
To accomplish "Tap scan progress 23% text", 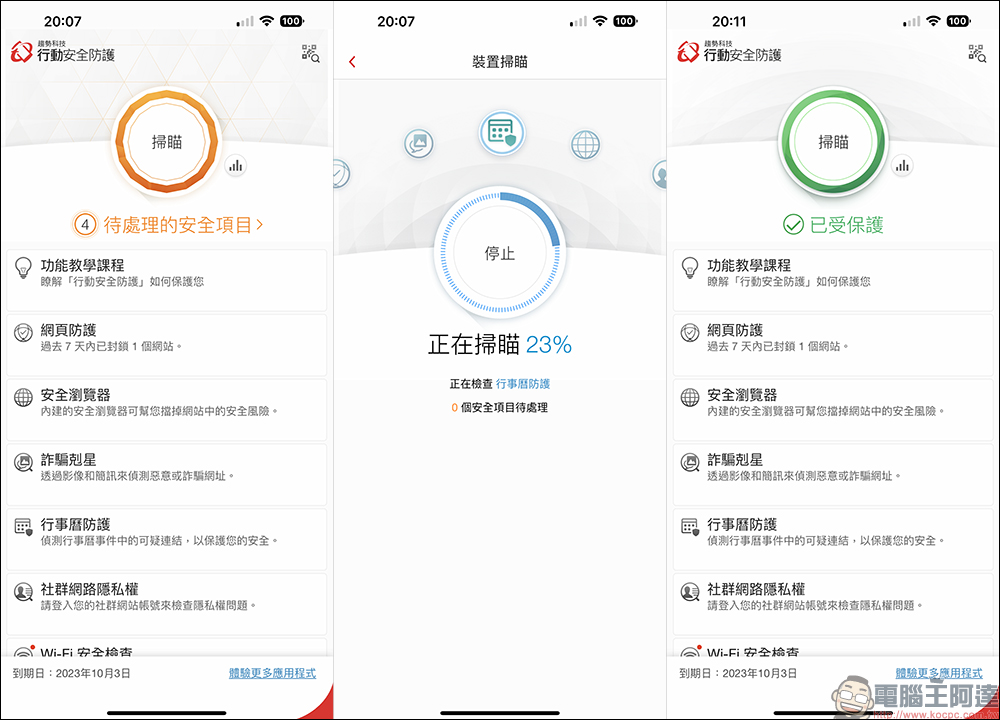I will coord(548,345).
